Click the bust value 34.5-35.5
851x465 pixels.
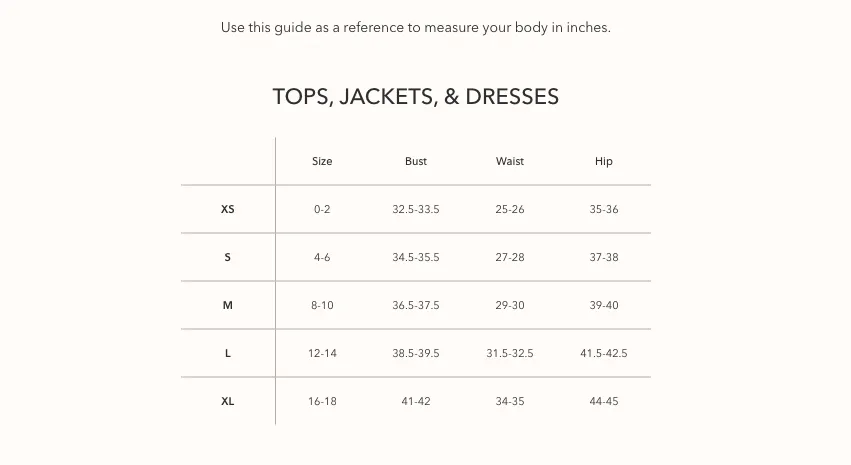[x=416, y=257]
